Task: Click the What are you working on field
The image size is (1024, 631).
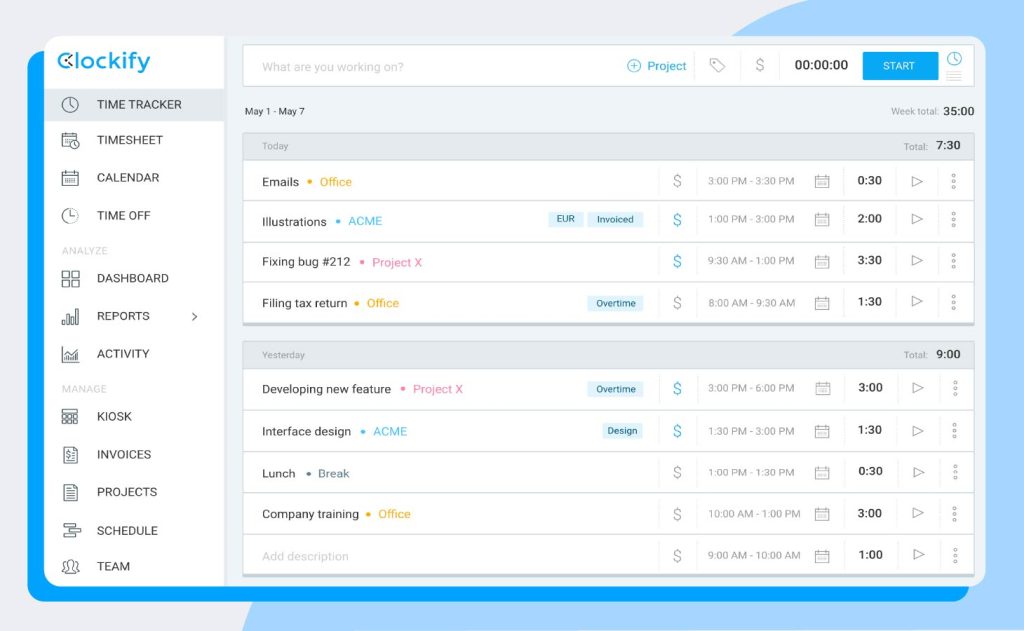Action: 400,65
